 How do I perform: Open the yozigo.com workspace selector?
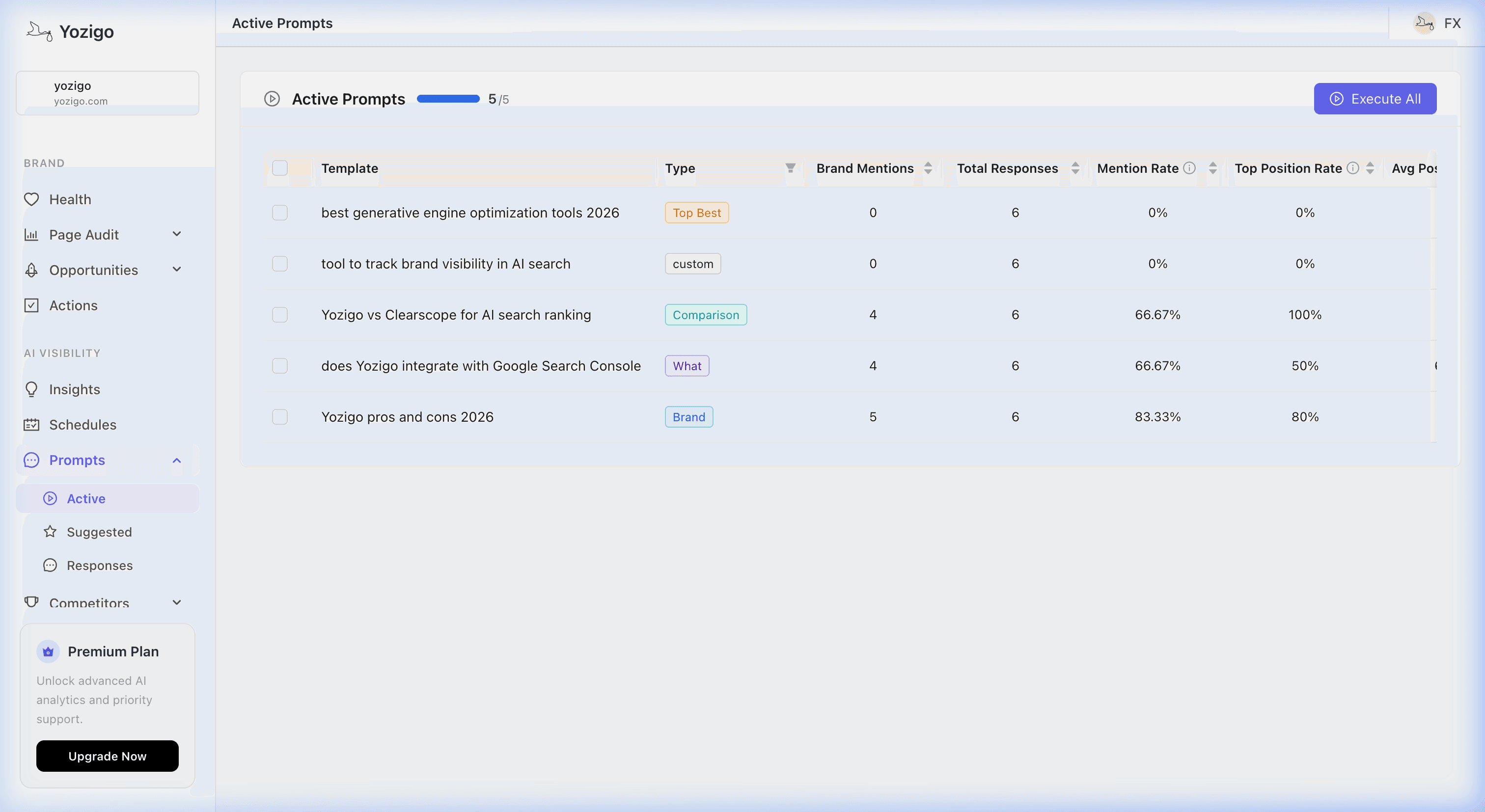[x=107, y=93]
